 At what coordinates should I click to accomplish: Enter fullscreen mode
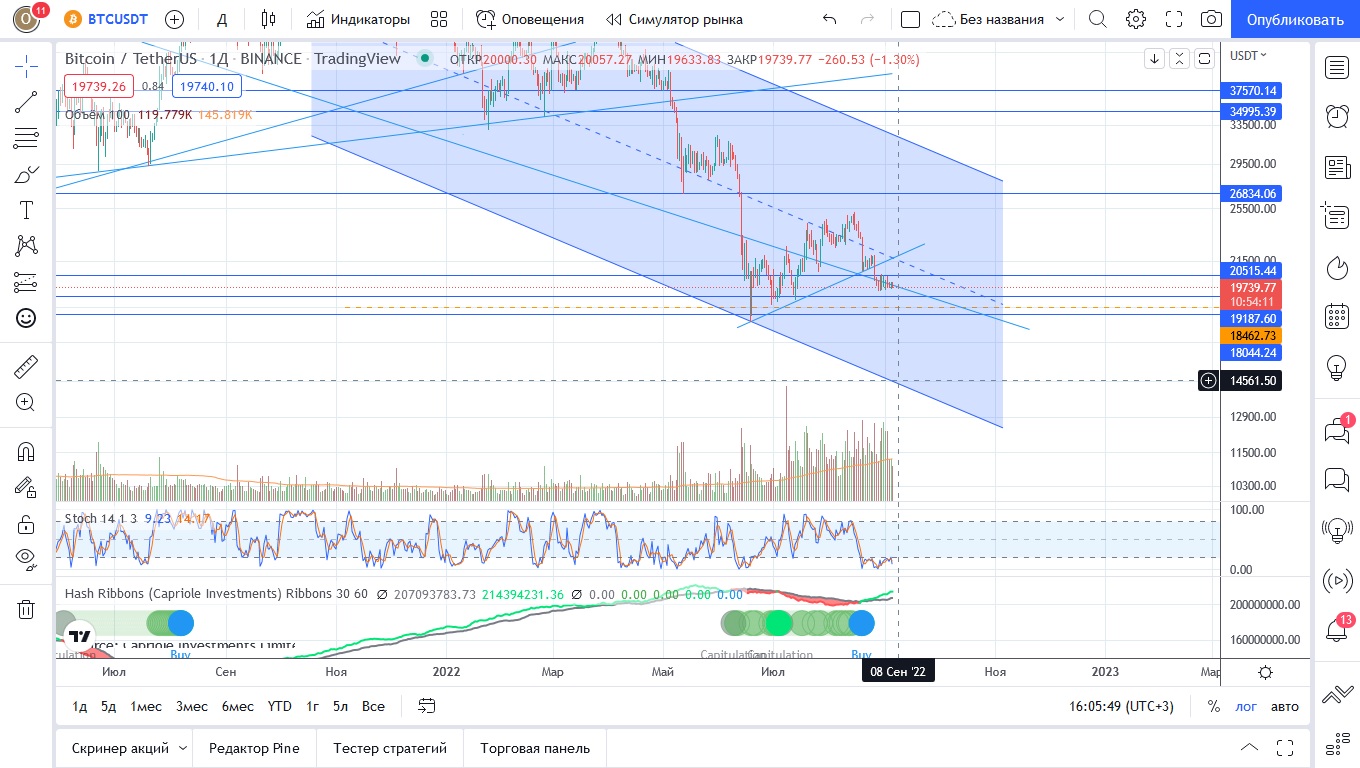click(1174, 19)
